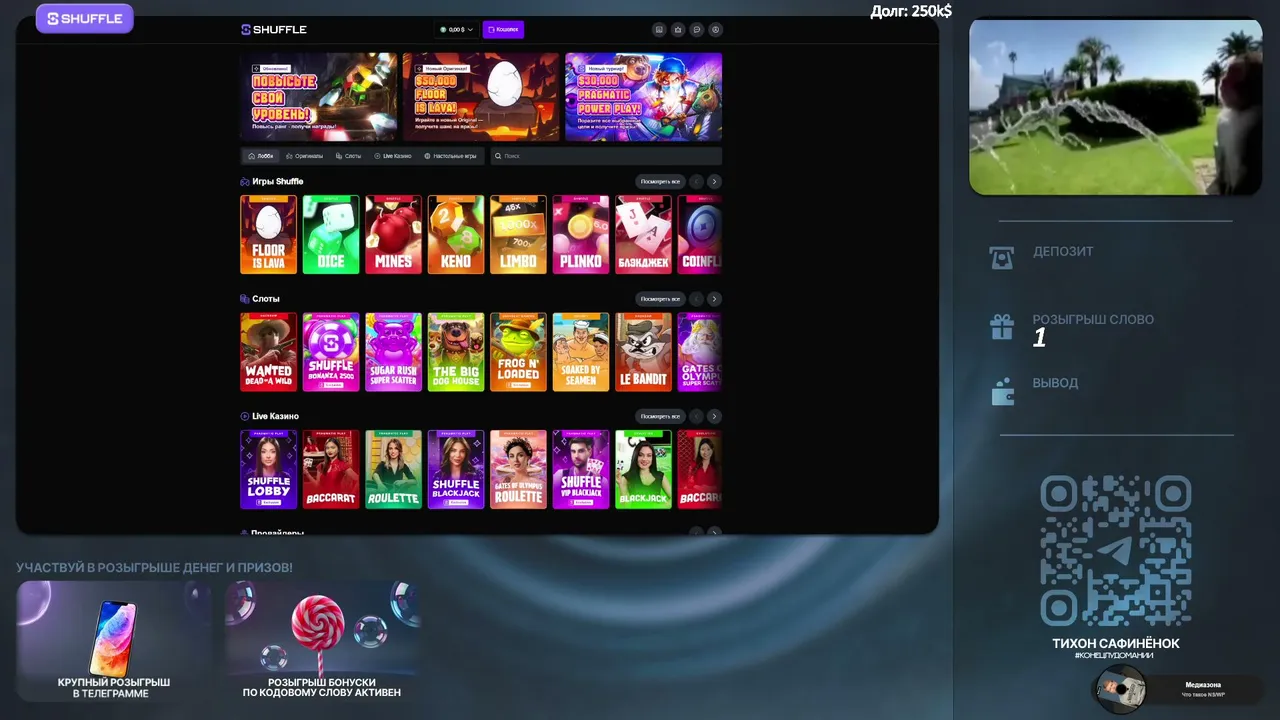Click the Медиазона now-playing widget
Image resolution: width=1280 pixels, height=720 pixels.
pos(1178,689)
